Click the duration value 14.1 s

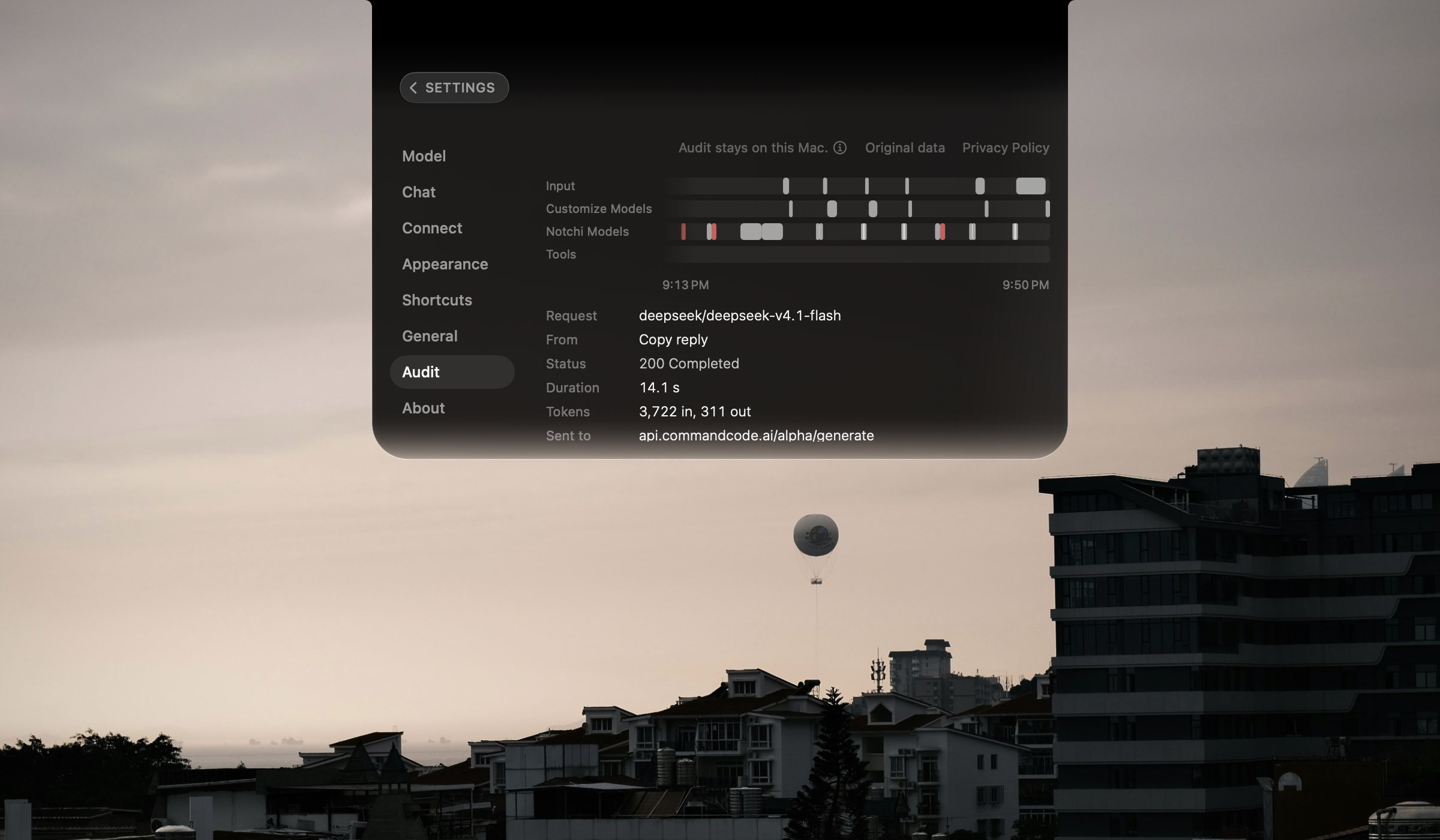click(x=659, y=388)
